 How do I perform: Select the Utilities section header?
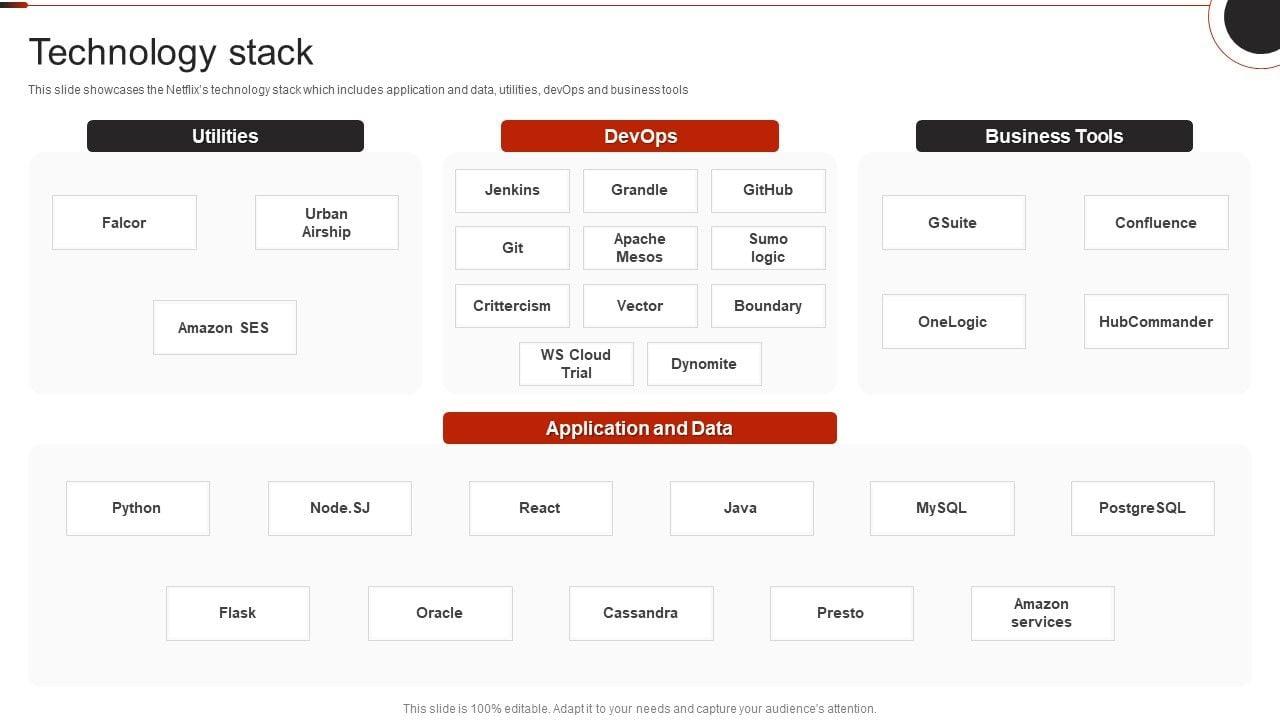click(x=225, y=136)
